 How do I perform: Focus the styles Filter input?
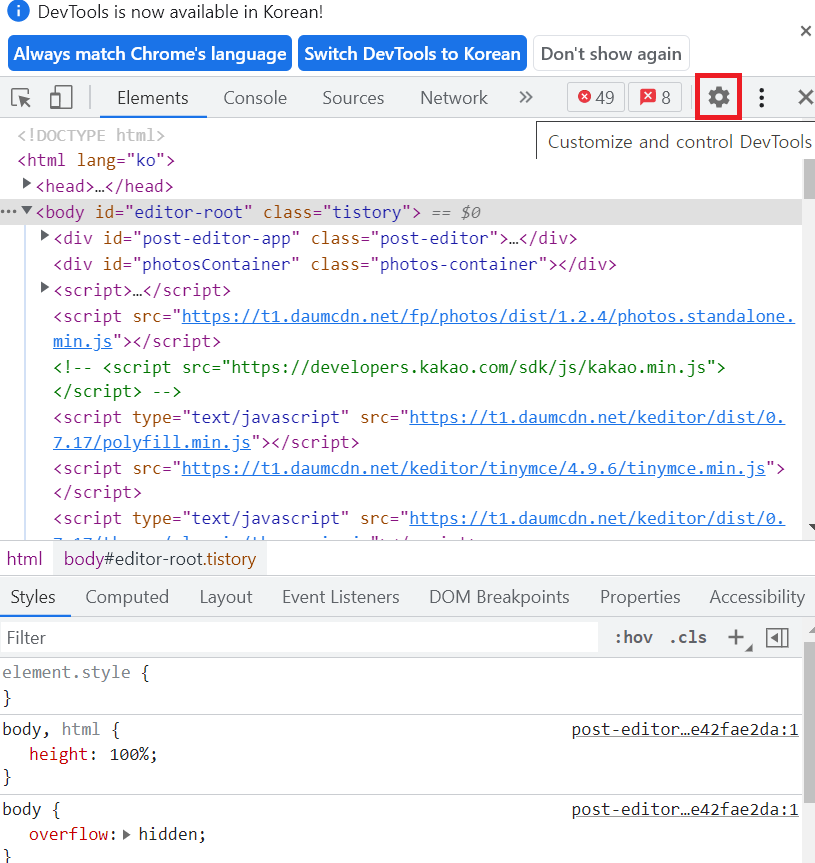click(x=299, y=638)
